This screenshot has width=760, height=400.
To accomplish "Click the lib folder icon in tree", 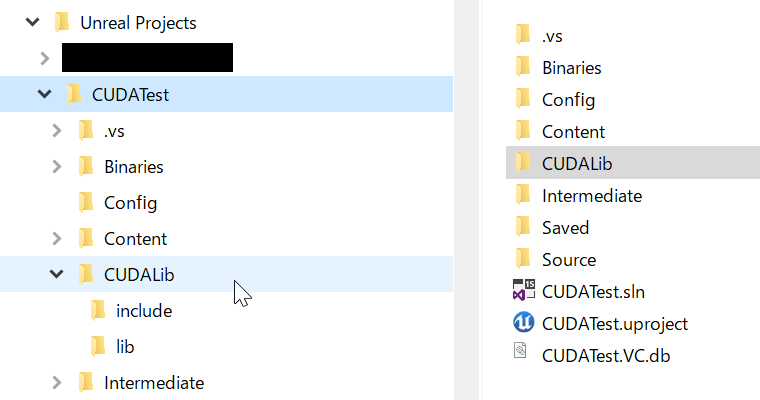I will click(x=98, y=346).
